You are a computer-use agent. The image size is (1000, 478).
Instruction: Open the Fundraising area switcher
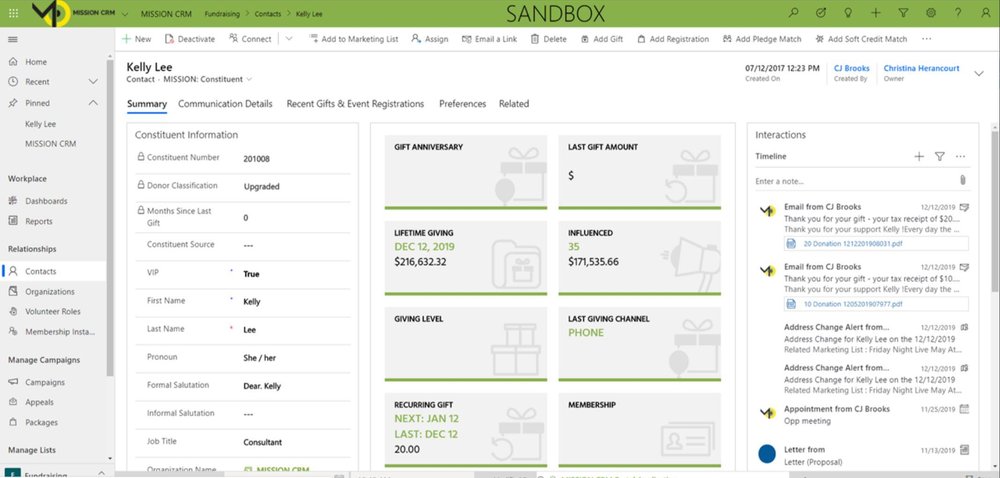point(56,474)
